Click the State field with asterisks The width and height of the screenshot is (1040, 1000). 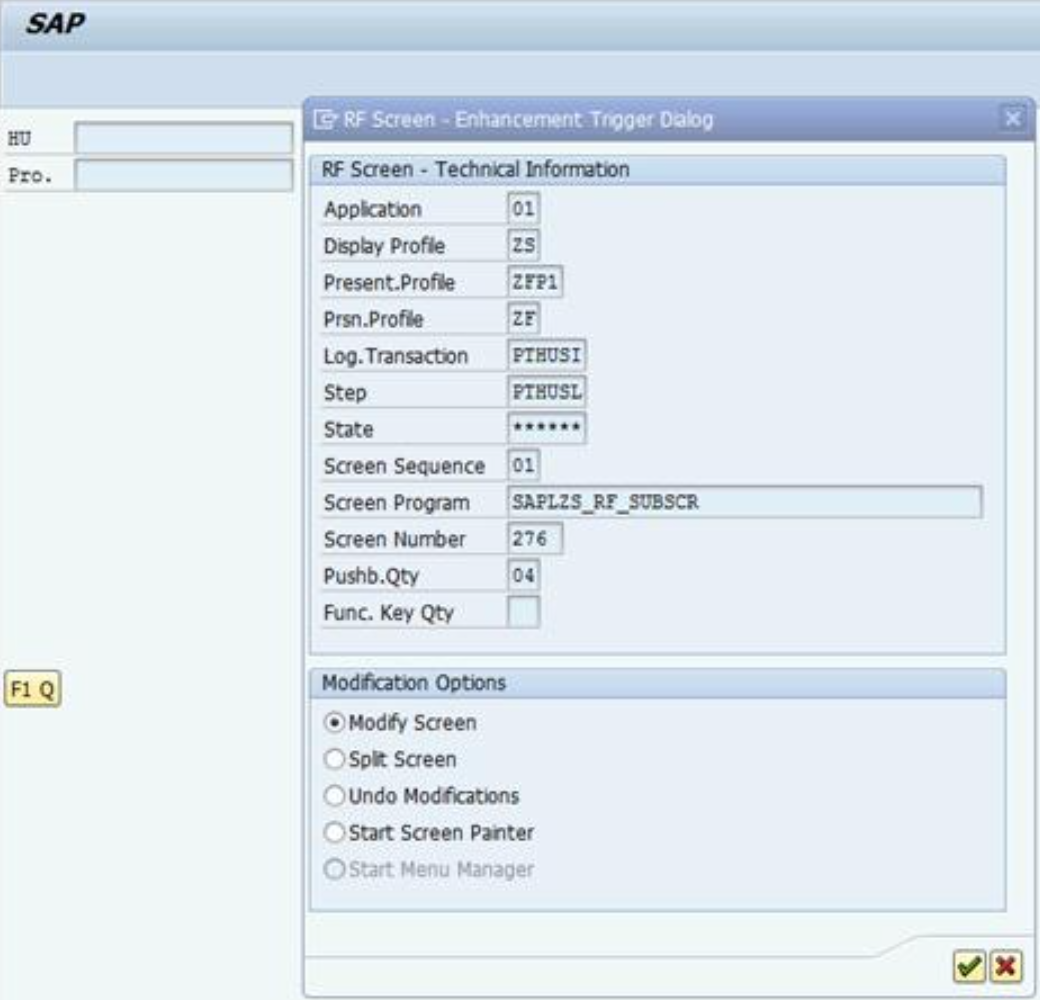547,428
